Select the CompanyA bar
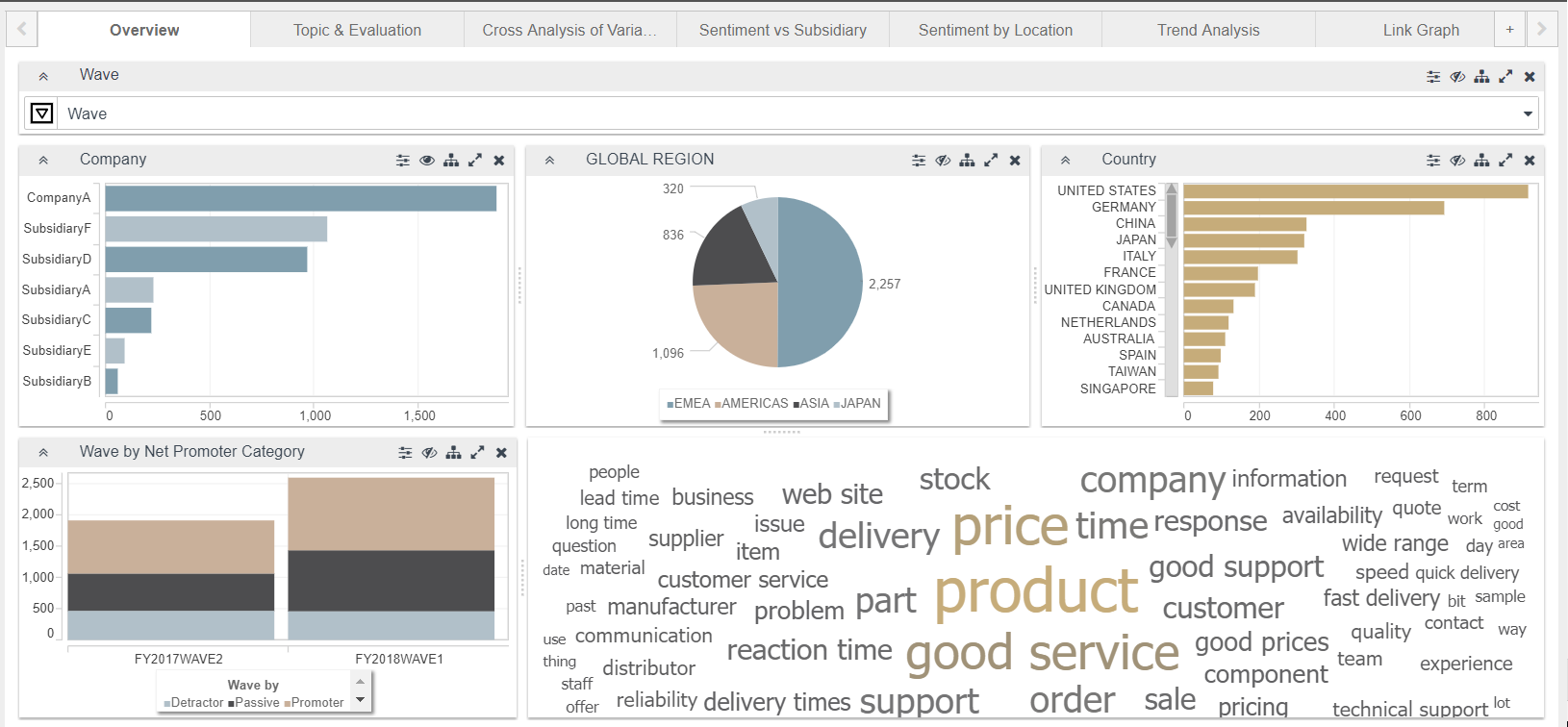1568x727 pixels. tap(301, 198)
